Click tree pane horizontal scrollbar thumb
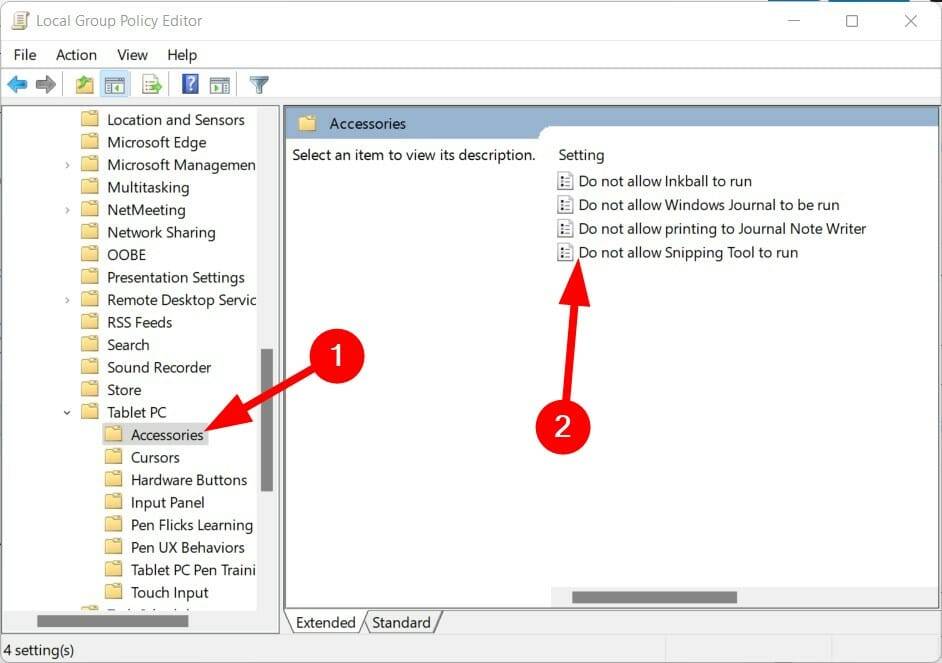Image resolution: width=942 pixels, height=663 pixels. click(112, 621)
